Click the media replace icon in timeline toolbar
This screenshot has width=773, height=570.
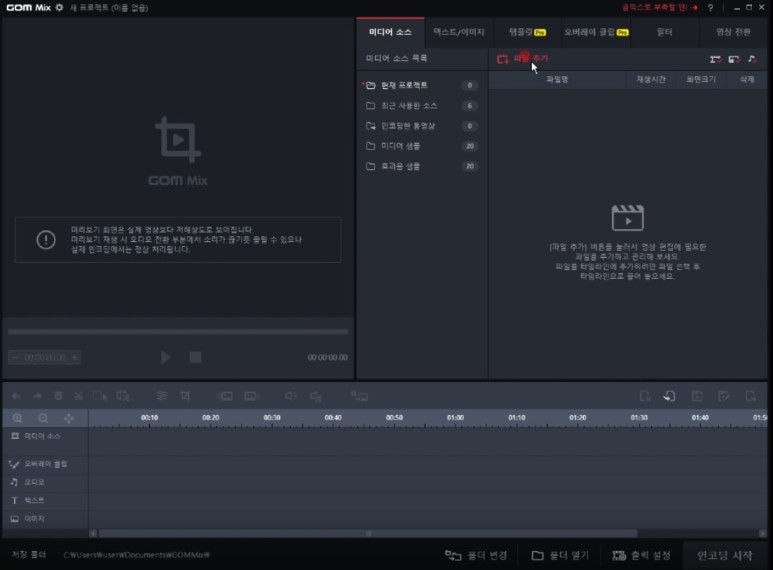tap(359, 396)
